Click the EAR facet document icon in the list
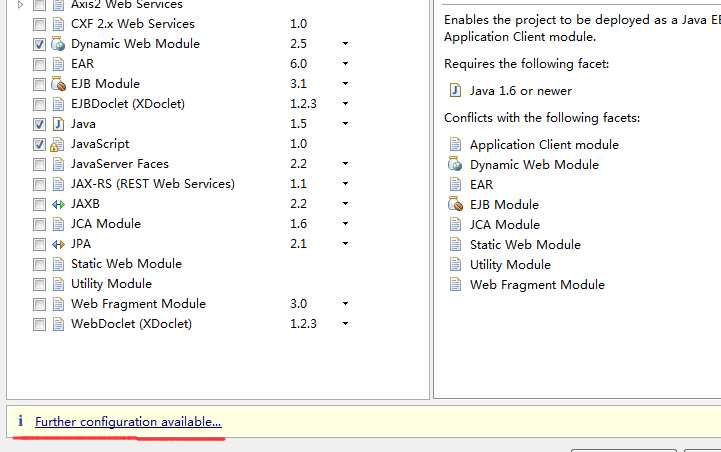The image size is (721, 452). (x=58, y=64)
